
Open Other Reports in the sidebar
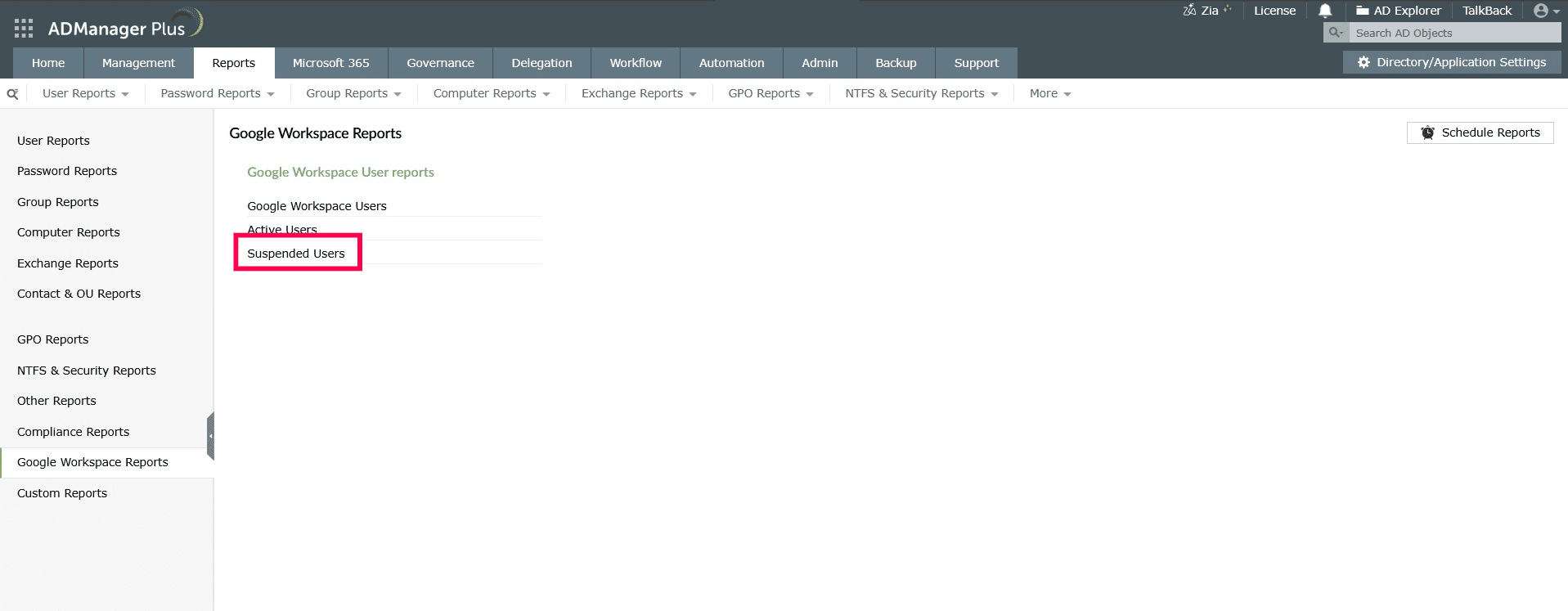coord(56,401)
